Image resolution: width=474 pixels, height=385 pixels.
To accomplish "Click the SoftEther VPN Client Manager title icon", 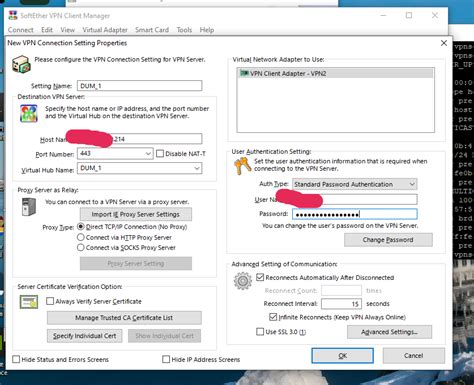I will 13,15.
